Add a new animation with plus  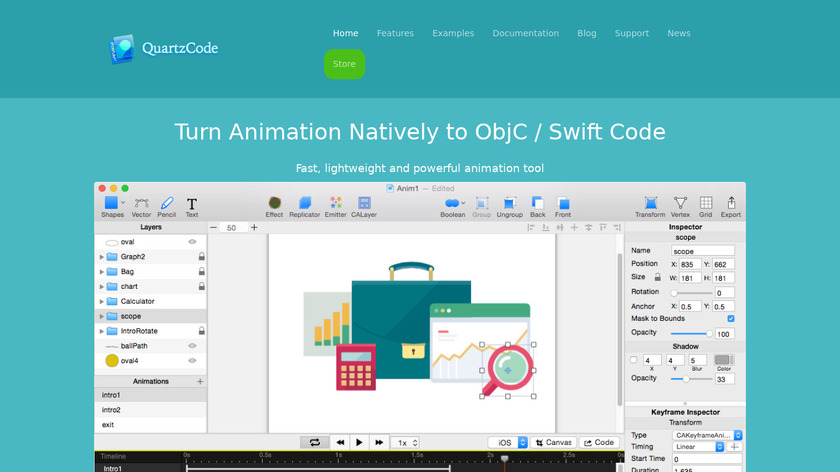coord(200,381)
